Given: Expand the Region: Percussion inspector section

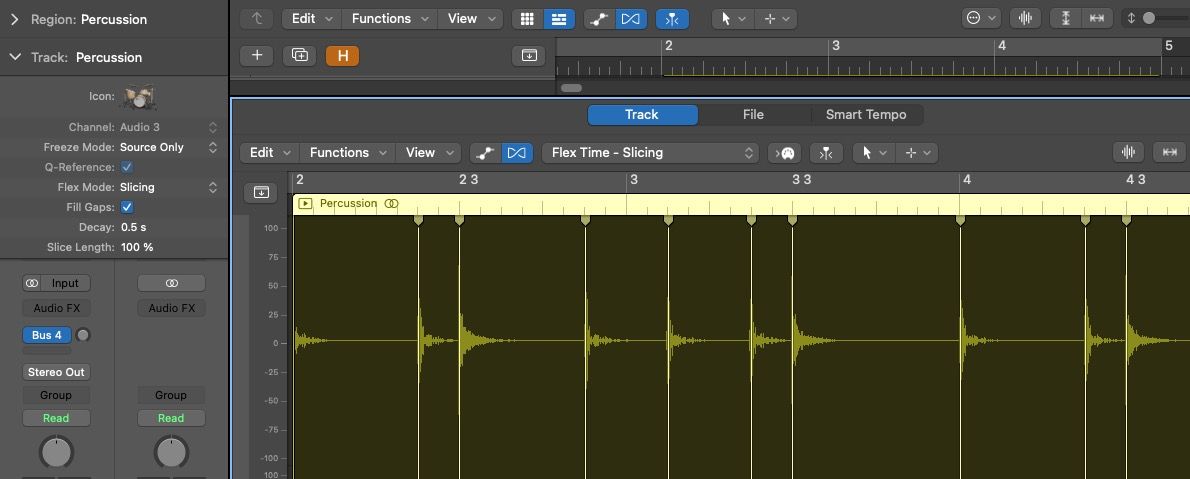Looking at the screenshot, I should pos(14,20).
